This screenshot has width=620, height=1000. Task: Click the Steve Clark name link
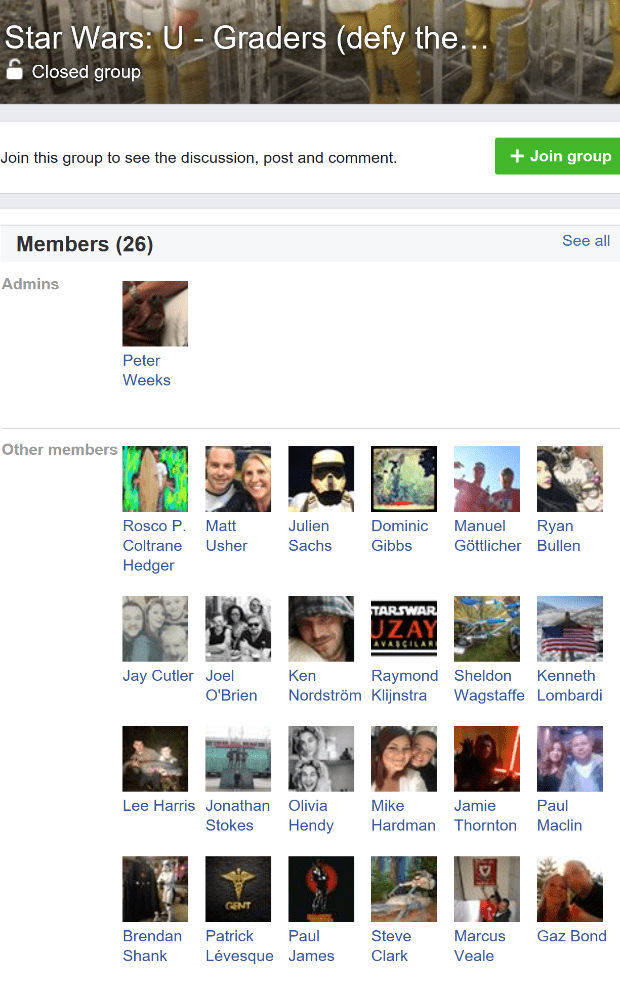(391, 946)
